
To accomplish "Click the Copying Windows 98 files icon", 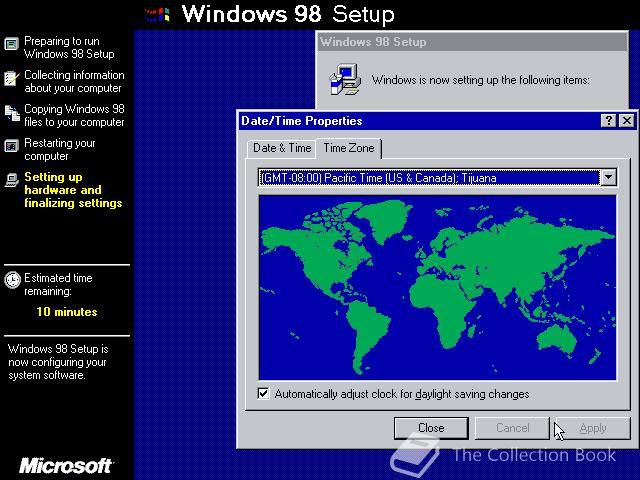I will point(12,113).
